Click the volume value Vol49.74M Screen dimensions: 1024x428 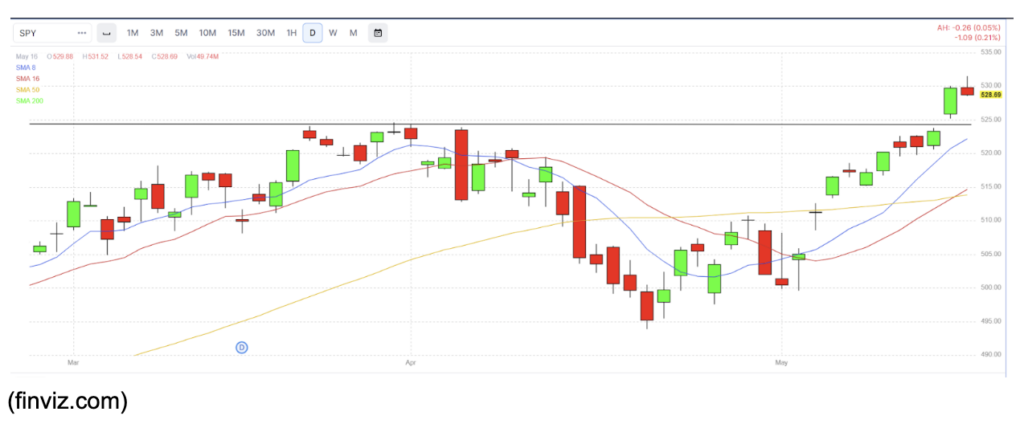(x=203, y=57)
